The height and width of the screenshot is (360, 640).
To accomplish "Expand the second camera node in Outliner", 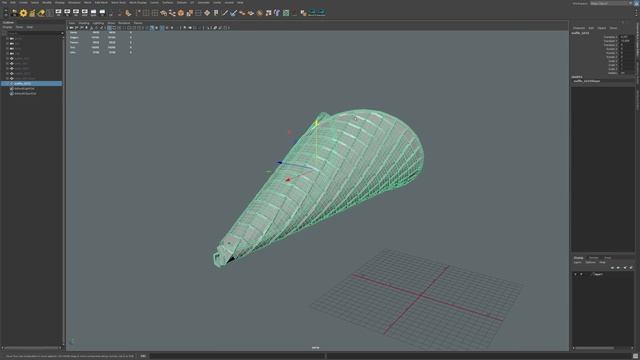I will pos(7,43).
